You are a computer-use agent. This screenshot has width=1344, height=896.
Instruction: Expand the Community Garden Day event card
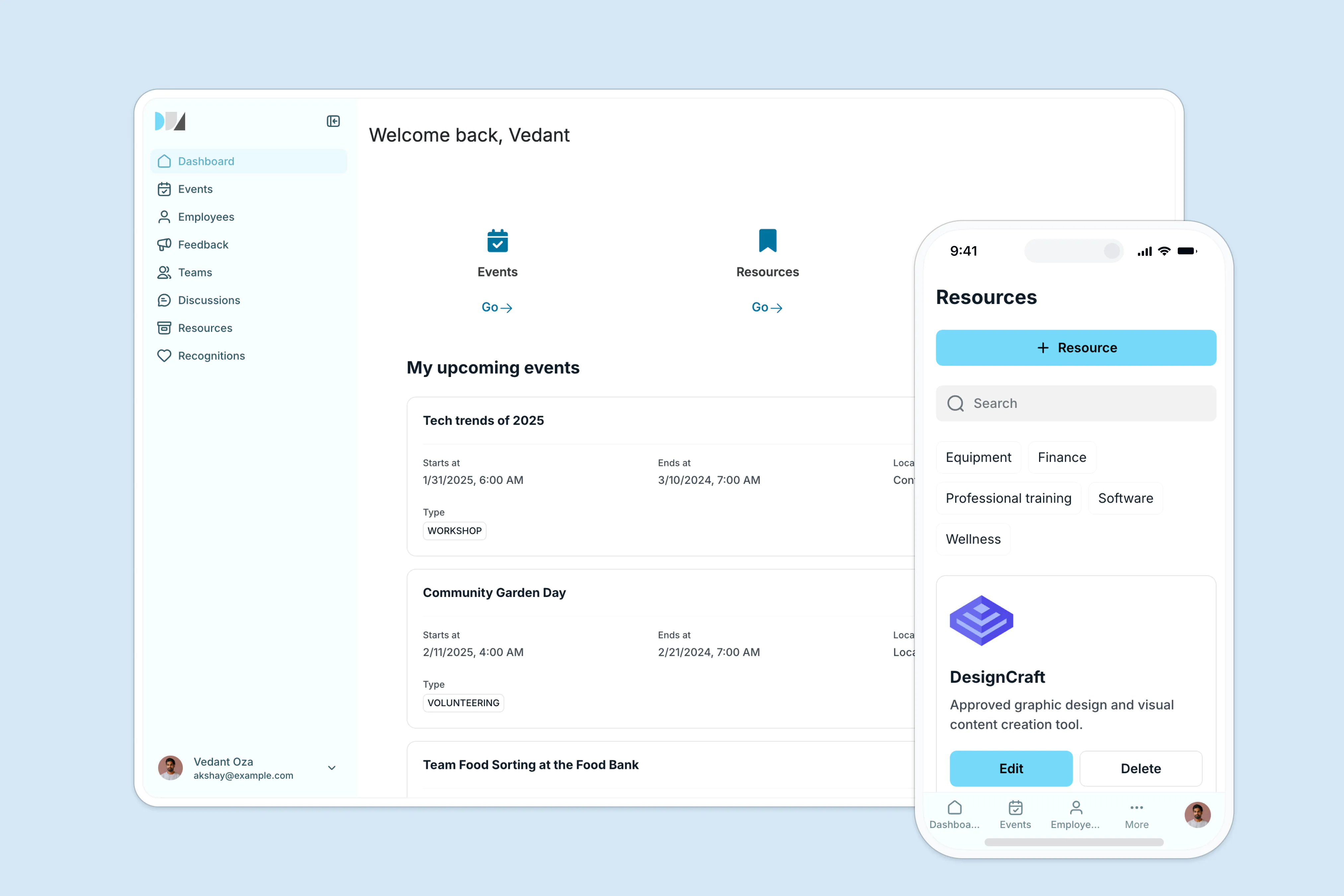coord(494,593)
